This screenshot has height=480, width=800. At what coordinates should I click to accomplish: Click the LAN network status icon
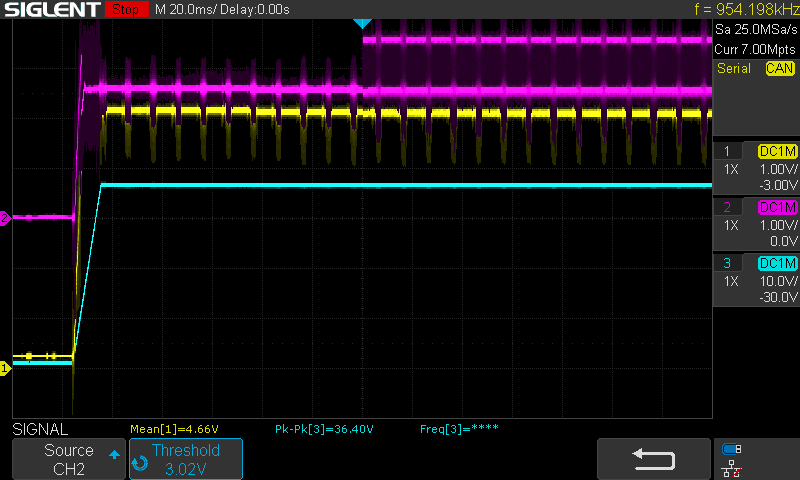pyautogui.click(x=732, y=468)
